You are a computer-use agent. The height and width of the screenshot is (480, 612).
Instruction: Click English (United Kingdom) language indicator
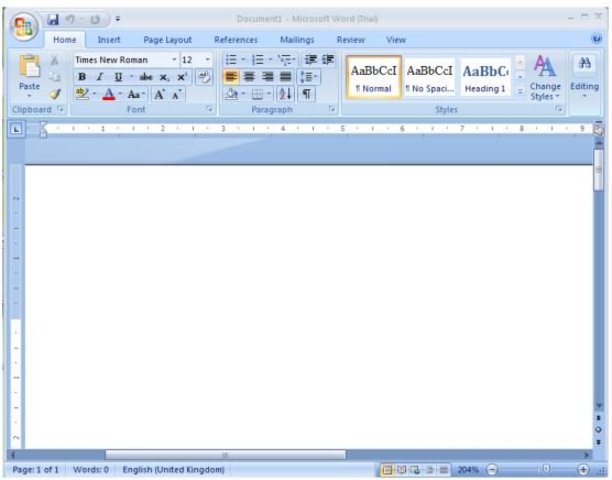pyautogui.click(x=173, y=469)
